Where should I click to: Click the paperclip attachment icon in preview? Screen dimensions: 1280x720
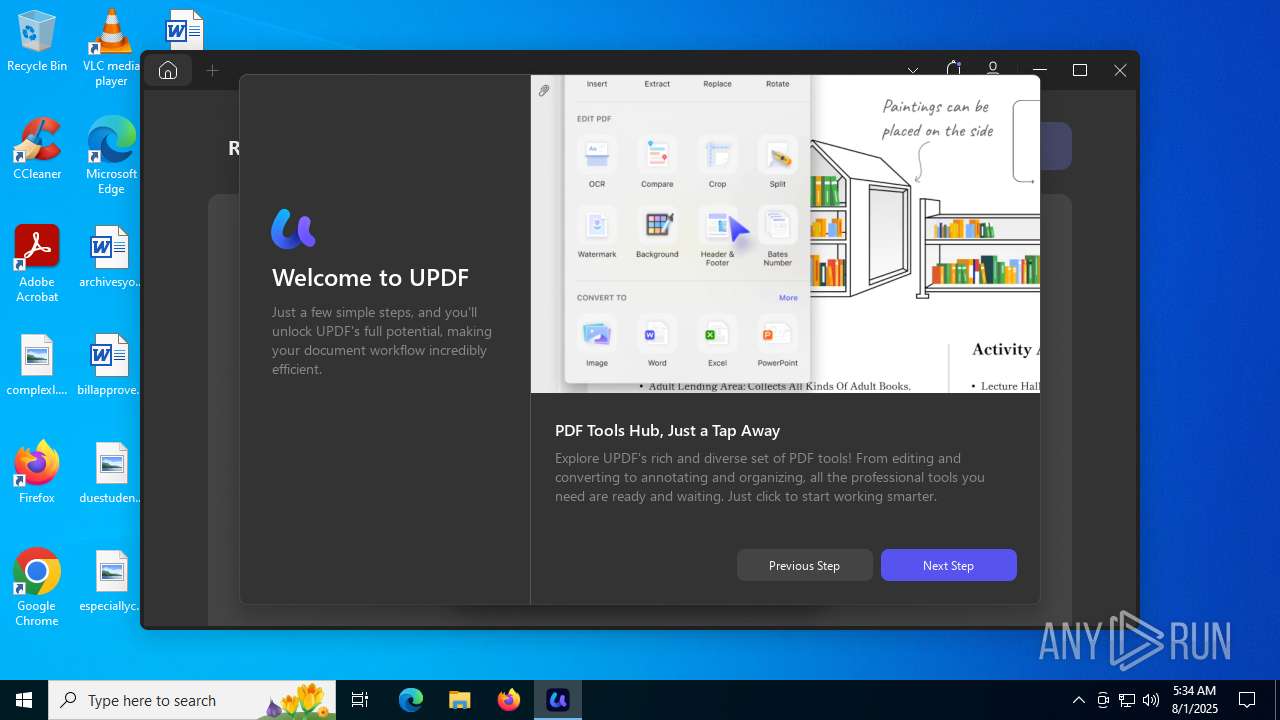click(x=544, y=91)
